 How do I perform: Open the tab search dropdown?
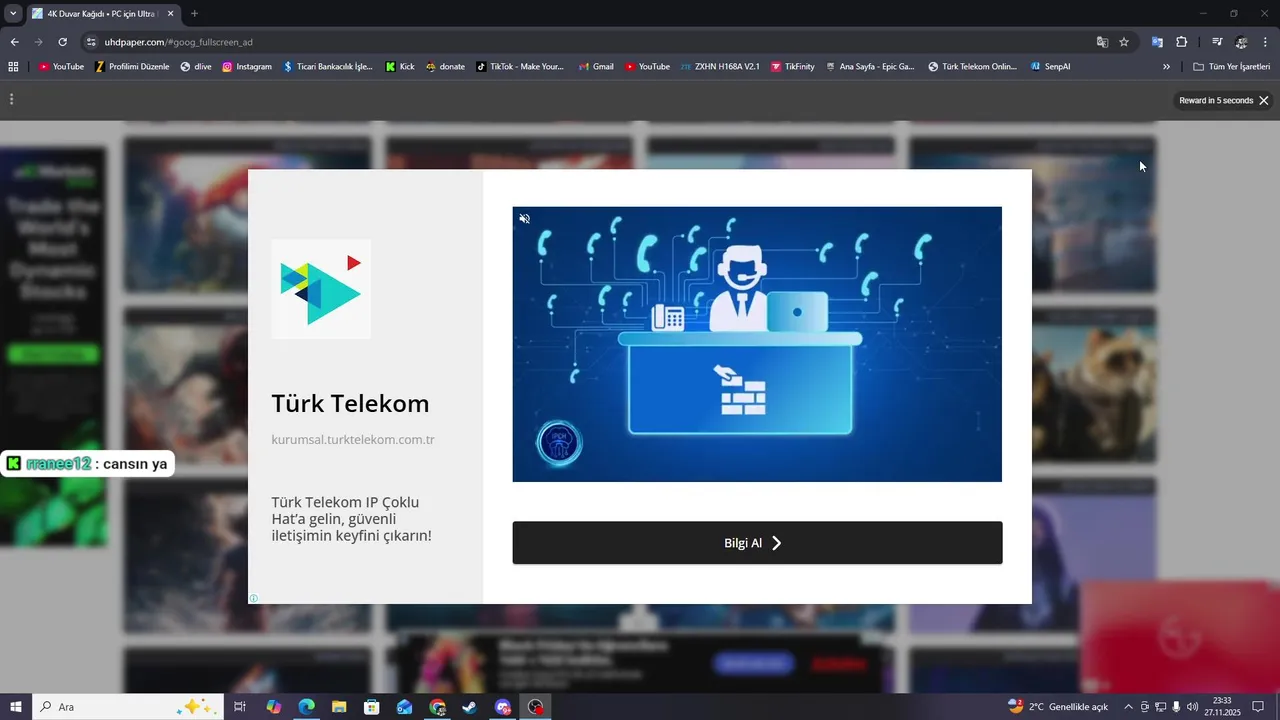pos(13,14)
